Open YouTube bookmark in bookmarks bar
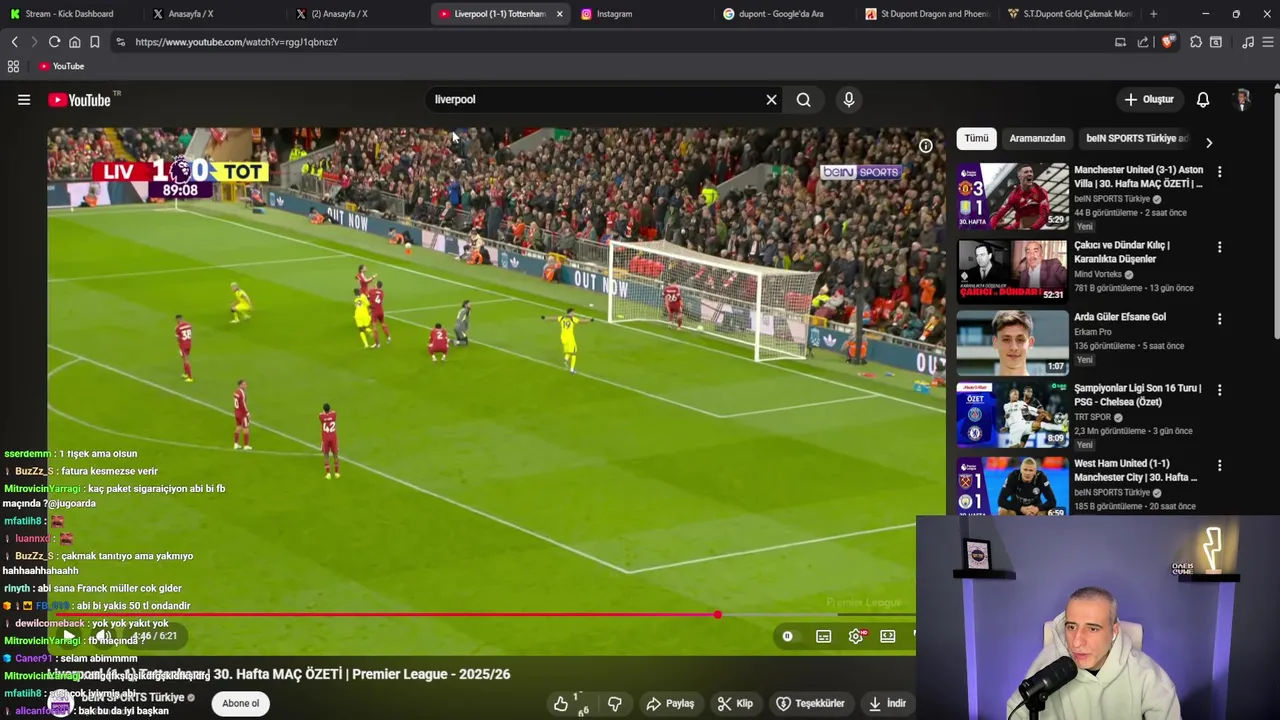1280x720 pixels. (x=61, y=66)
